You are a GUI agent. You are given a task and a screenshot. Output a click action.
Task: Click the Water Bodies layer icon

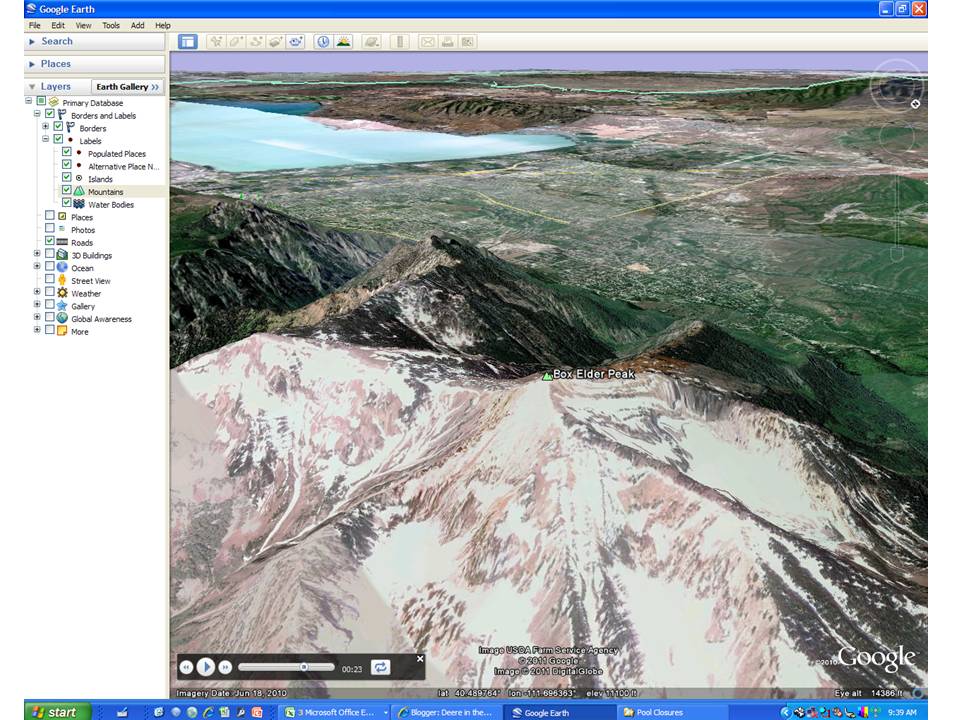79,204
